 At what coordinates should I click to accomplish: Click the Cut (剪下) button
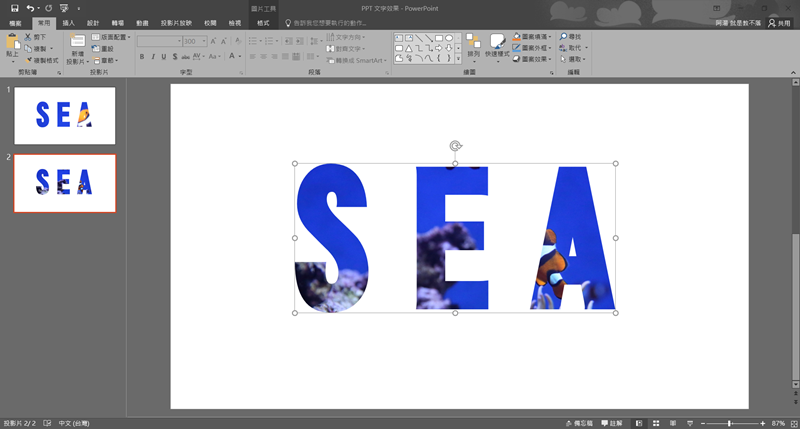point(38,37)
